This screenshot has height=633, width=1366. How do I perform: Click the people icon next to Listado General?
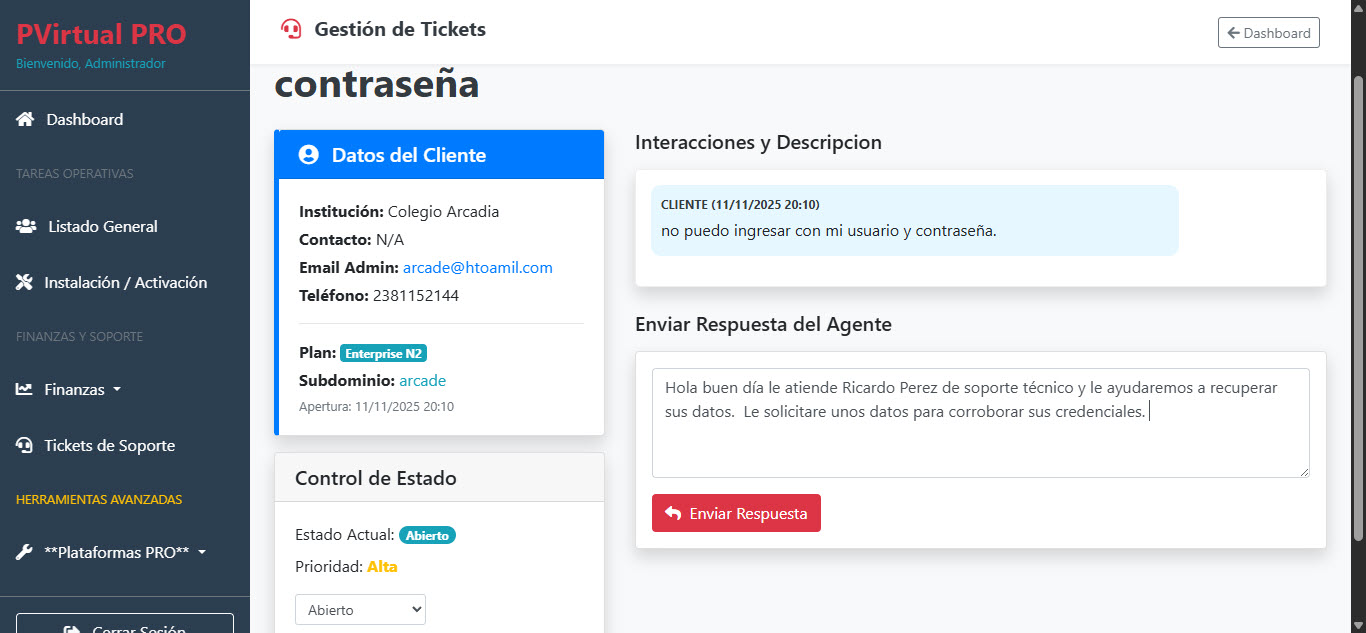pyautogui.click(x=24, y=226)
